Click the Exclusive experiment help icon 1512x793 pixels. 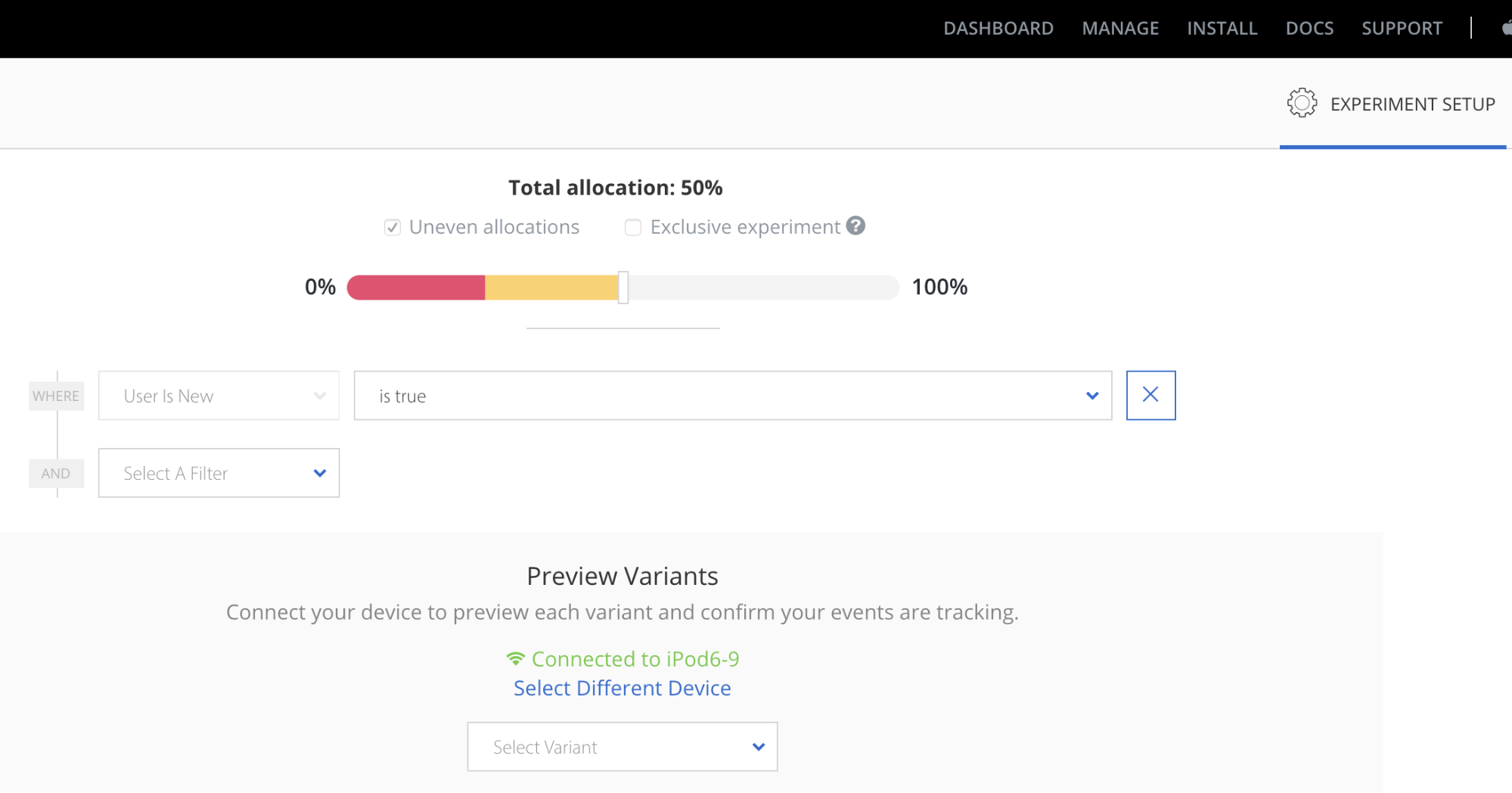pyautogui.click(x=855, y=225)
